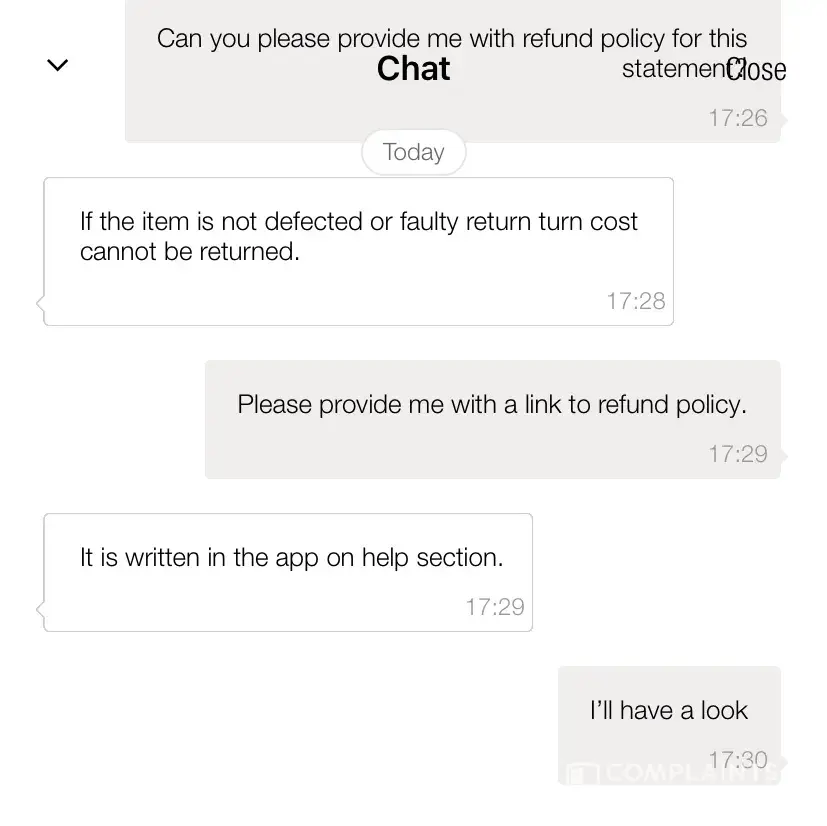Collapse the chat with the down chevron
This screenshot has width=827, height=826.
click(58, 66)
